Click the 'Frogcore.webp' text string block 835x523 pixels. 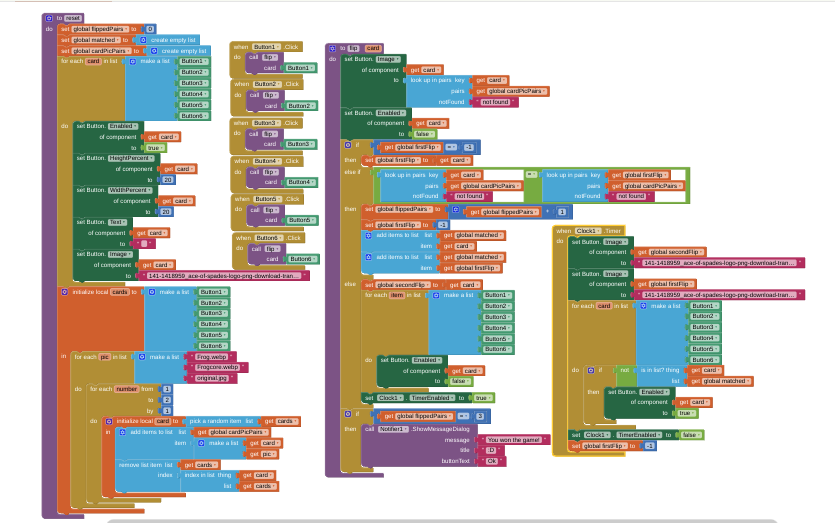218,367
